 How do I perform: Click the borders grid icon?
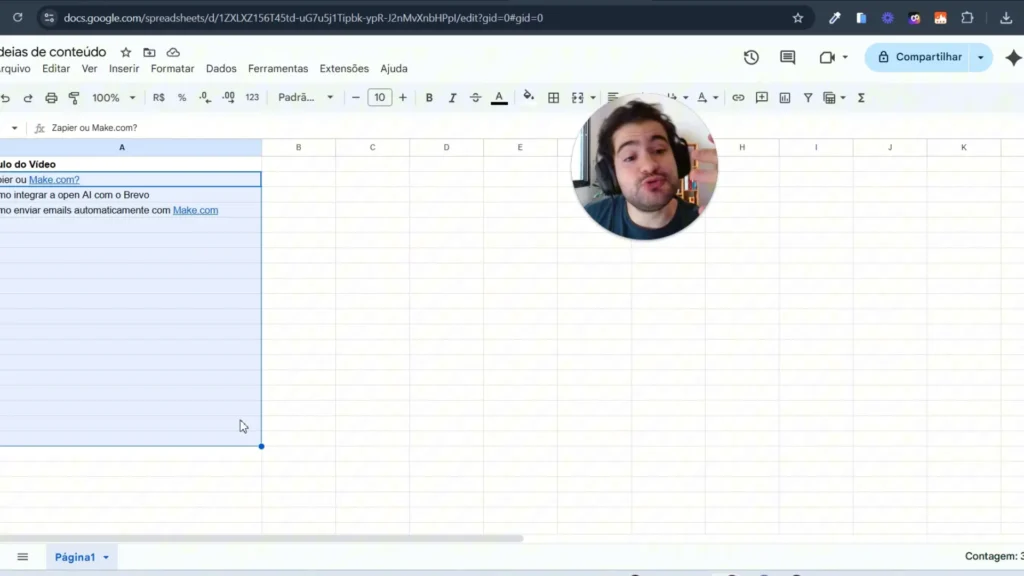click(553, 98)
